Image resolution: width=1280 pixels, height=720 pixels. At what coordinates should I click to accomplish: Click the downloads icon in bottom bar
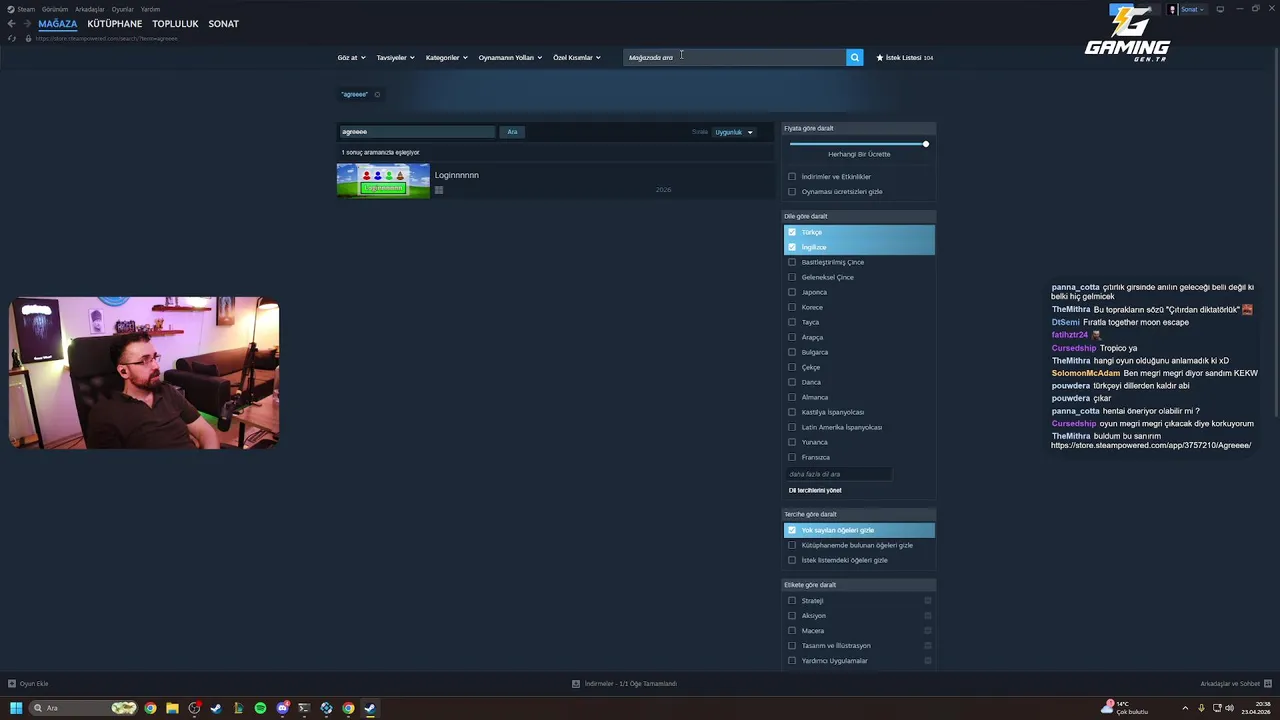pos(576,684)
